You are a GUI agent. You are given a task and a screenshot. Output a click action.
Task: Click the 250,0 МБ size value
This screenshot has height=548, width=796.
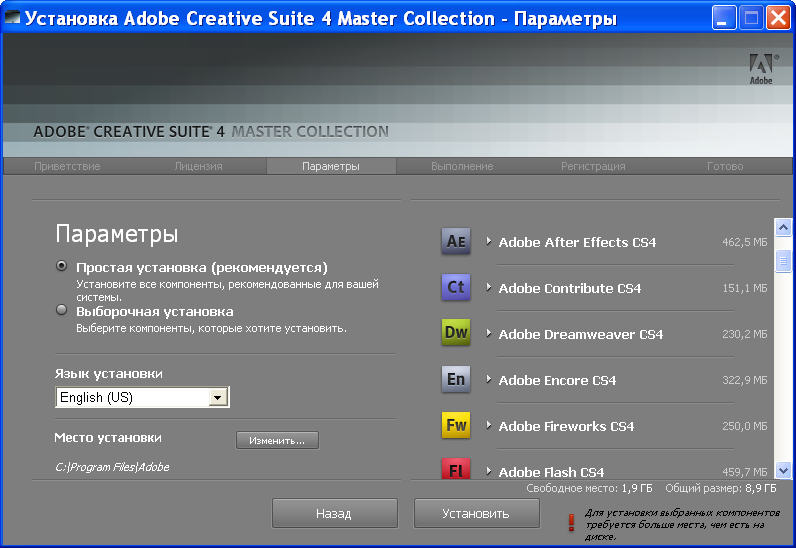pyautogui.click(x=744, y=426)
